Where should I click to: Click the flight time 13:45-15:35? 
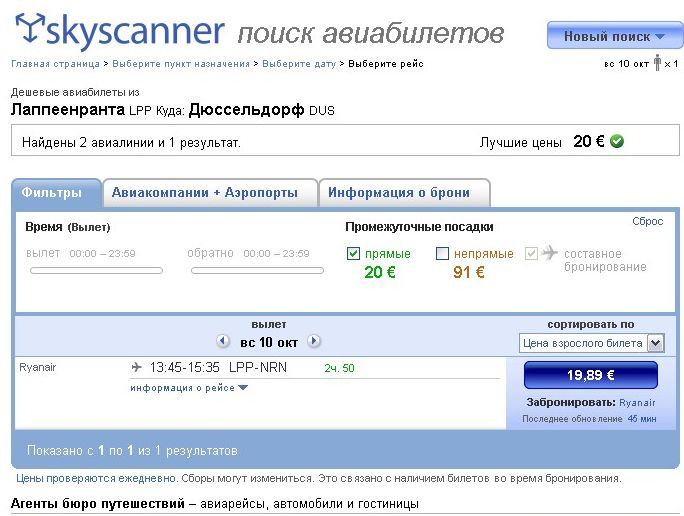[x=185, y=367]
